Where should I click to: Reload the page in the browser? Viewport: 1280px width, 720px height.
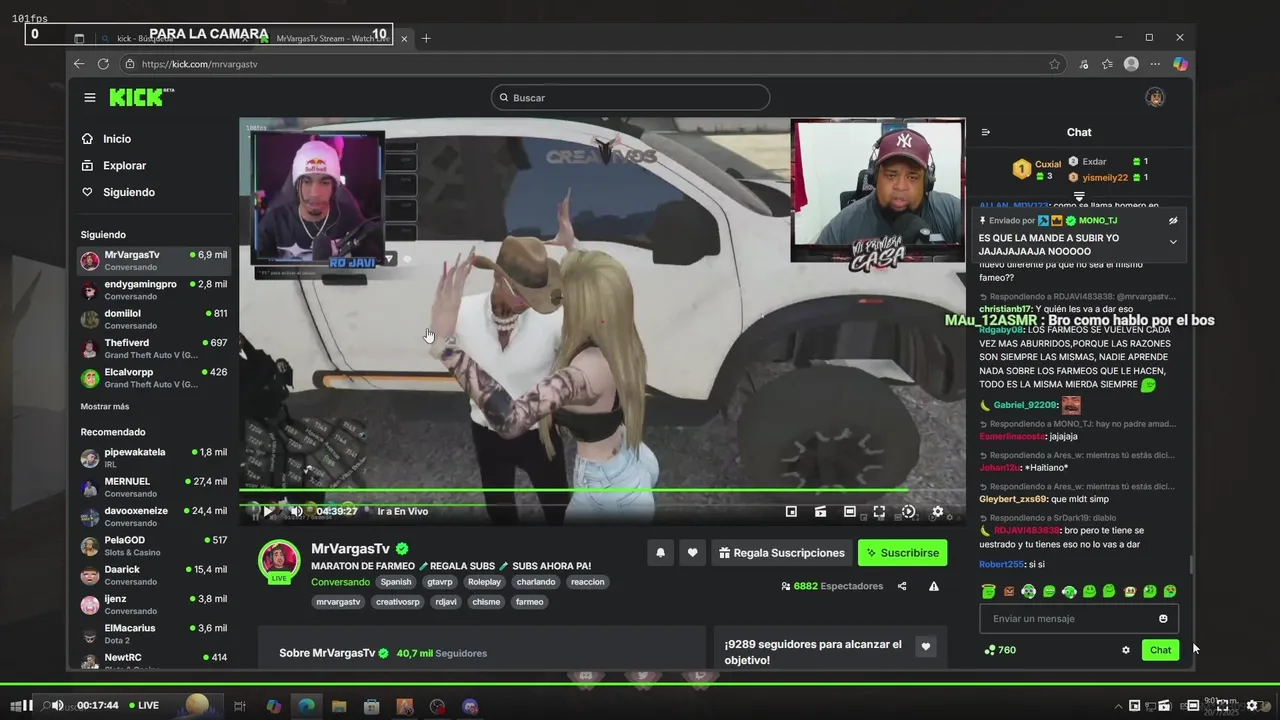(103, 64)
